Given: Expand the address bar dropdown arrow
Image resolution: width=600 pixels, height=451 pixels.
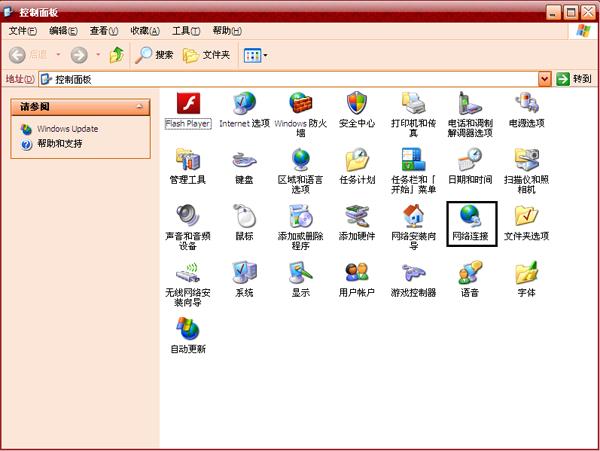Looking at the screenshot, I should point(545,78).
